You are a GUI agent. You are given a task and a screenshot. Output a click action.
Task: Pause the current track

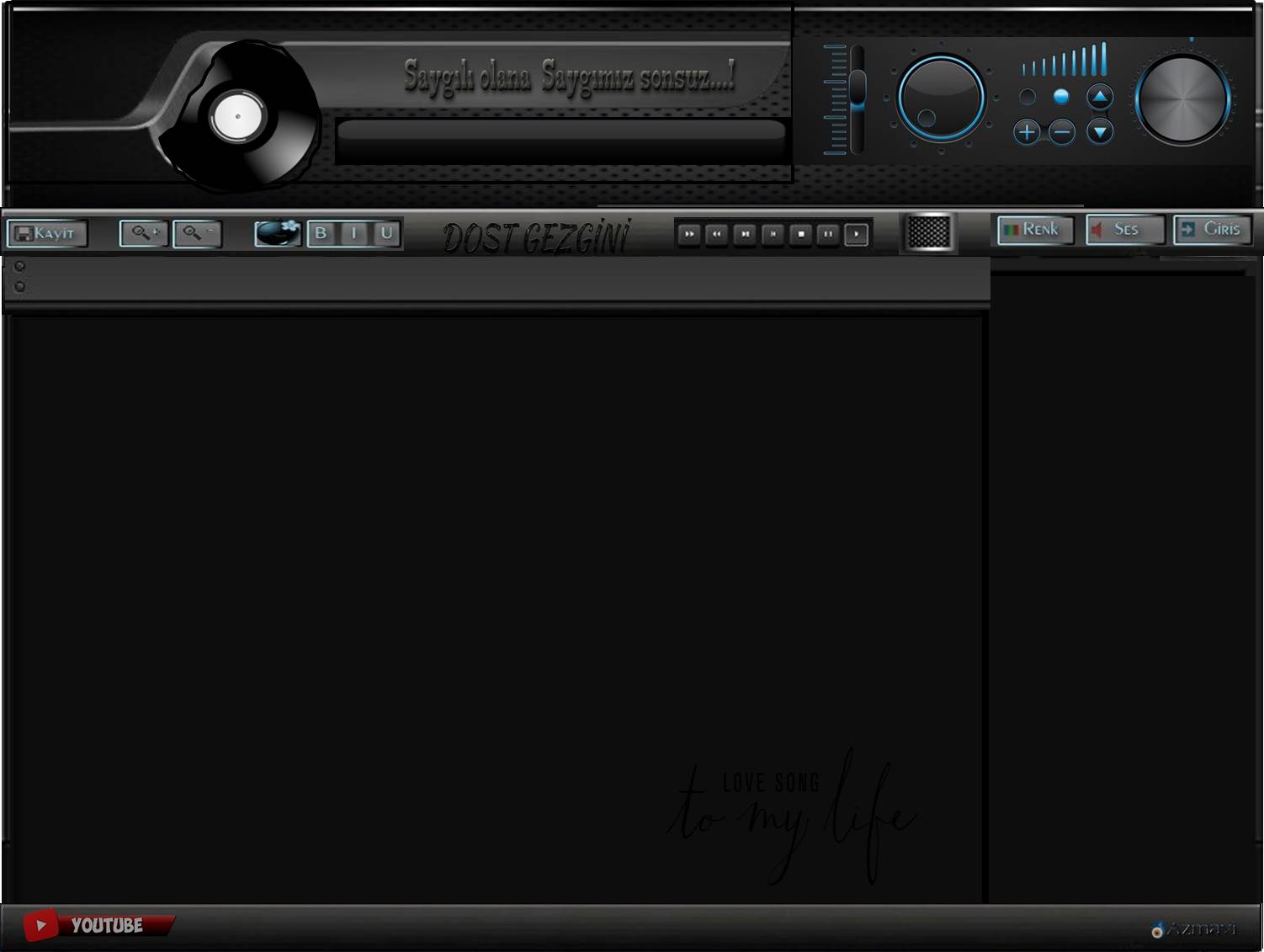point(828,234)
